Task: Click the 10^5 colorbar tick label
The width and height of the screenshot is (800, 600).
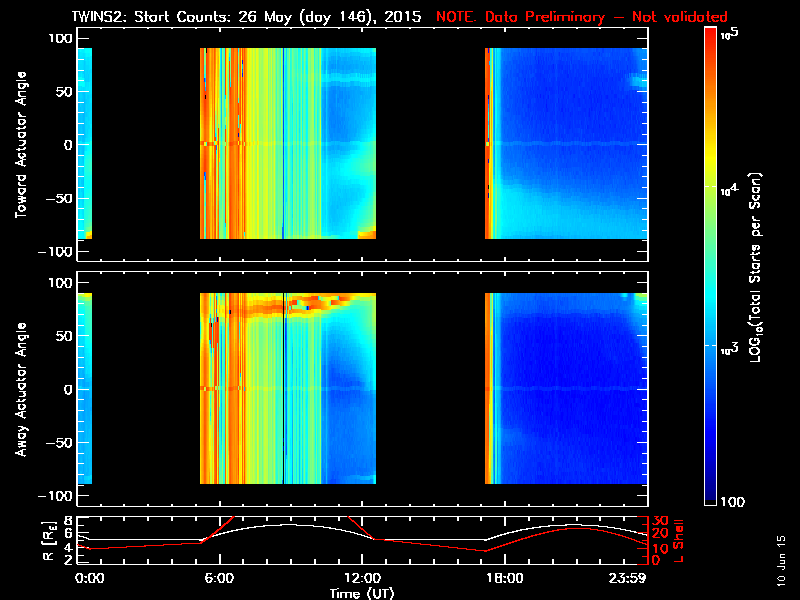Action: pyautogui.click(x=729, y=33)
